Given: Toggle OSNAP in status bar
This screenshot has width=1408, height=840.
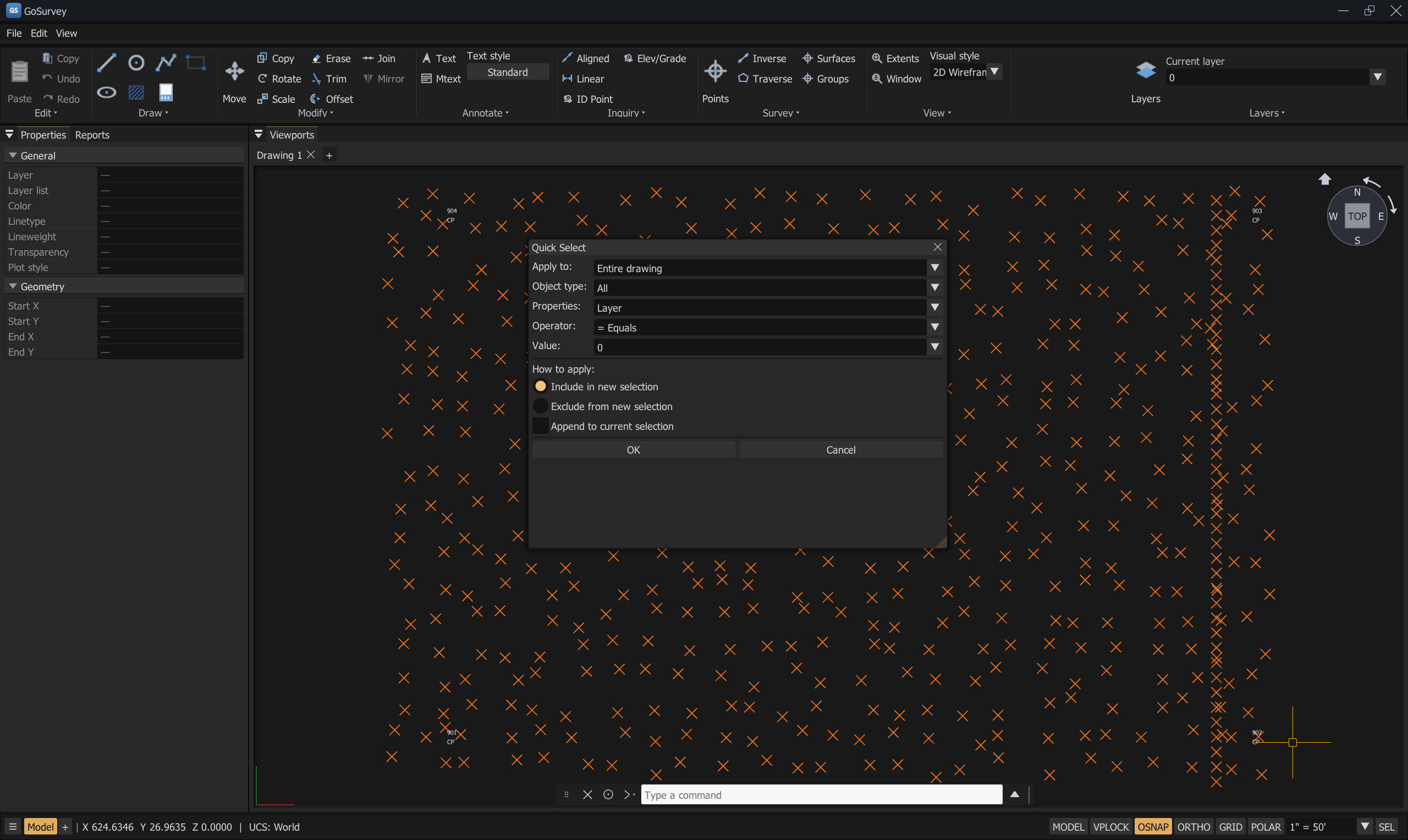Looking at the screenshot, I should tap(1153, 826).
